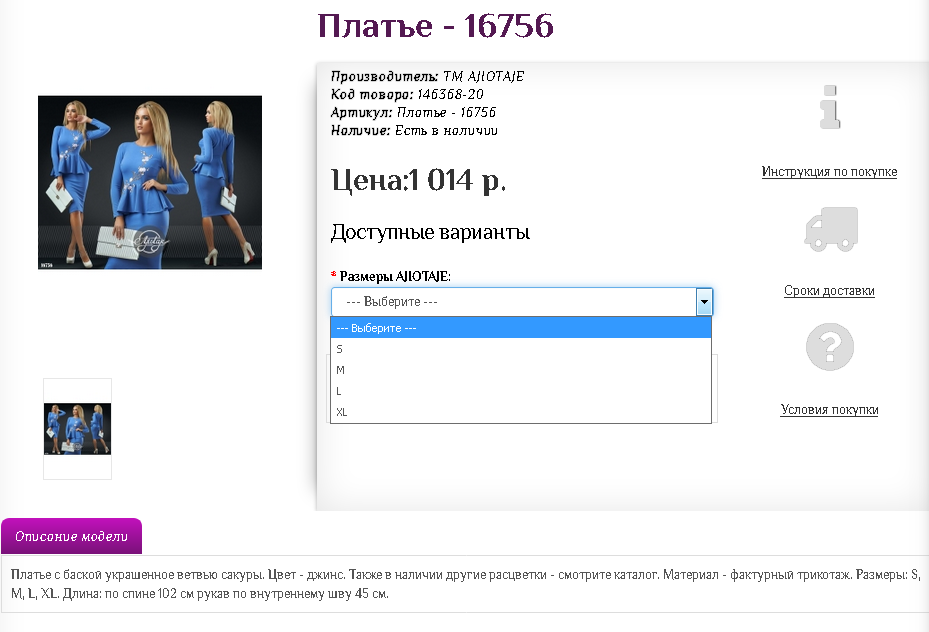929x632 pixels.
Task: Open the main blue dress product image
Action: (150, 182)
